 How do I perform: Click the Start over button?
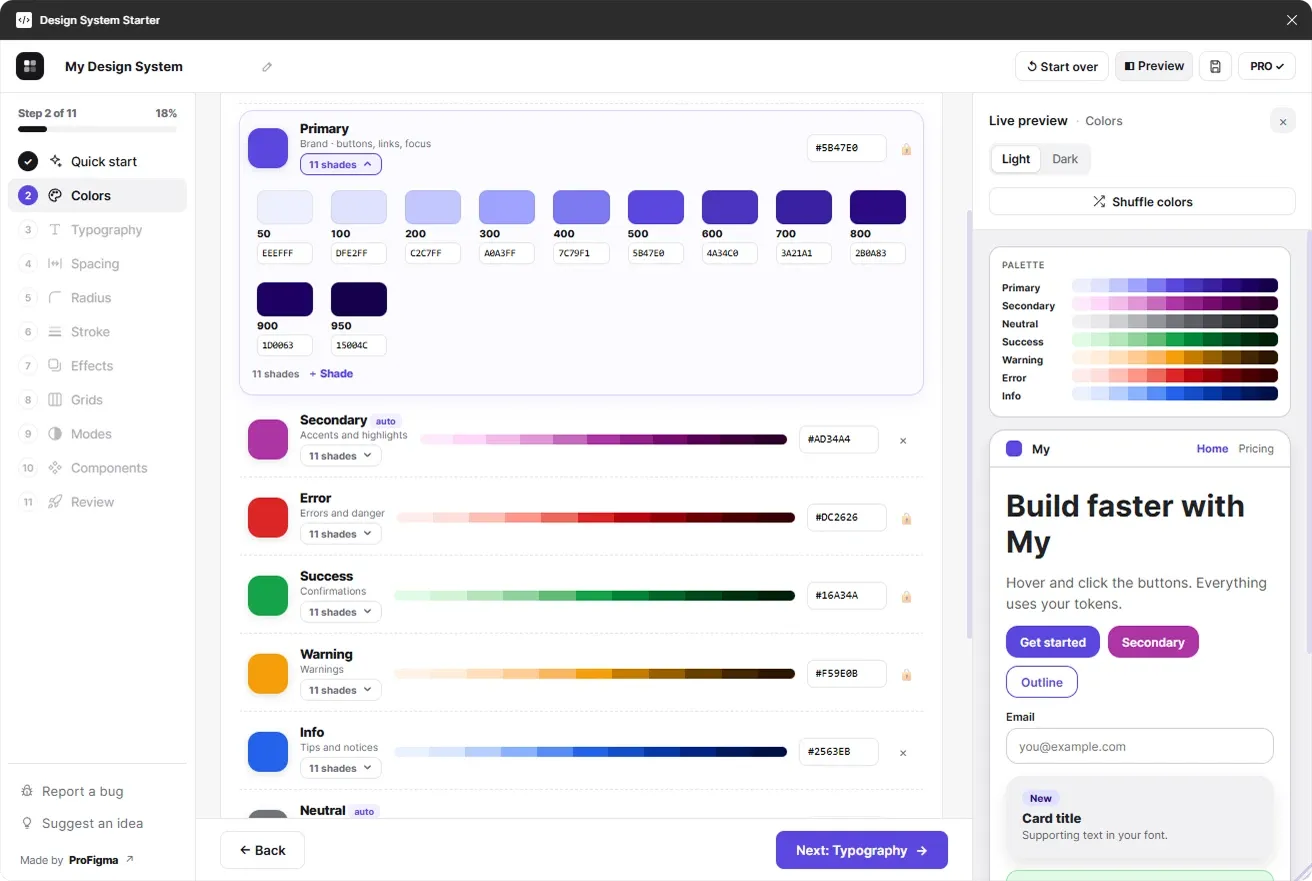(1062, 66)
